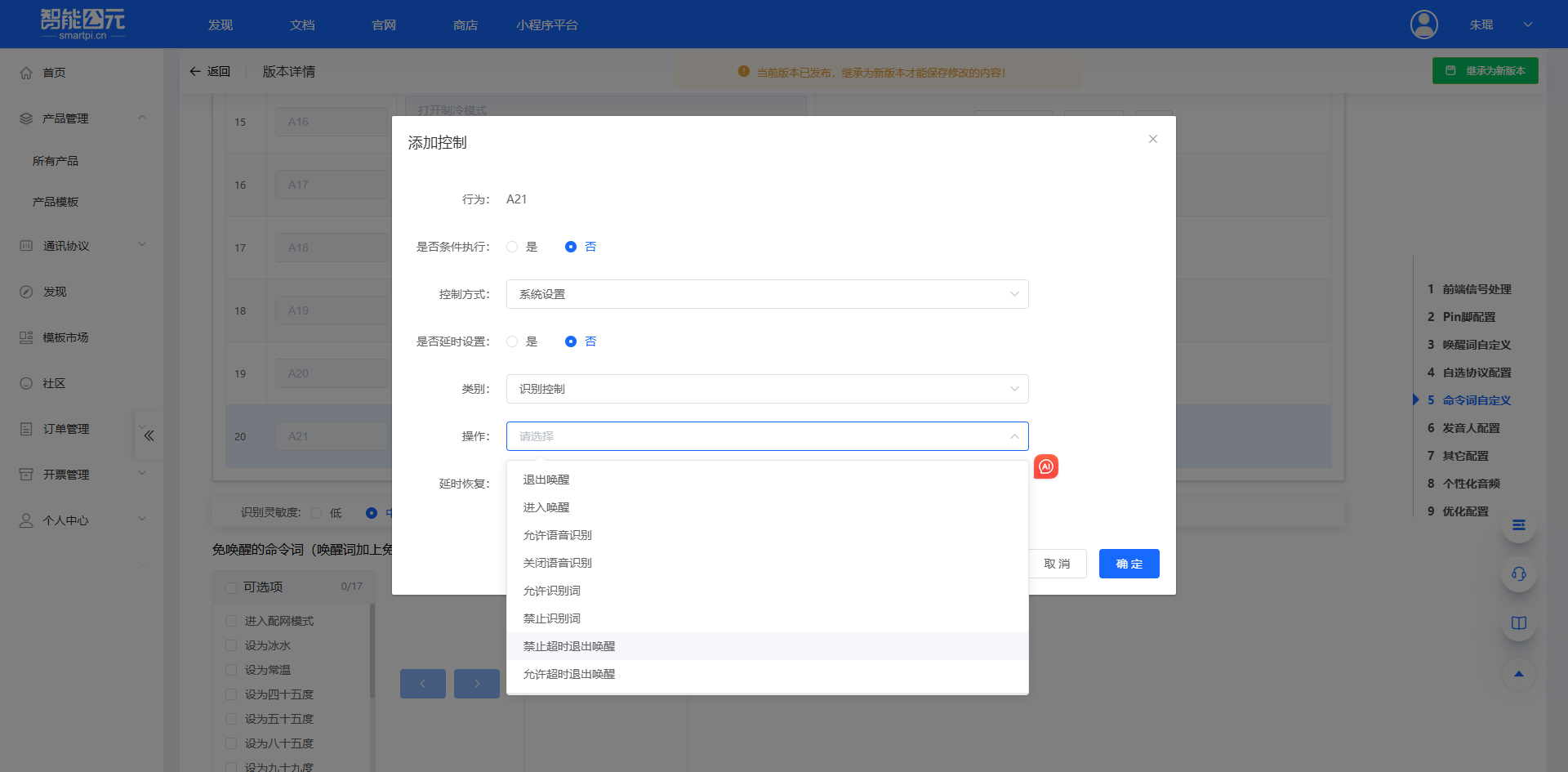Select 是 for 是否延时设置
Viewport: 1568px width, 772px height.
[x=512, y=341]
